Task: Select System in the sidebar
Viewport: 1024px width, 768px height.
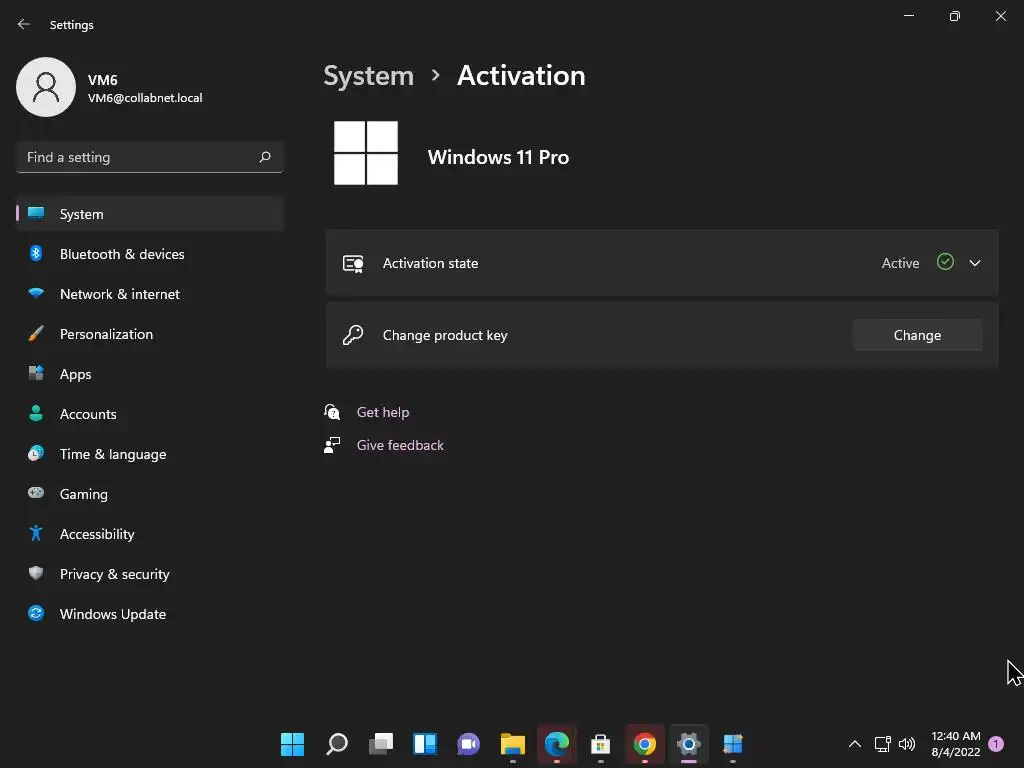Action: (x=150, y=214)
